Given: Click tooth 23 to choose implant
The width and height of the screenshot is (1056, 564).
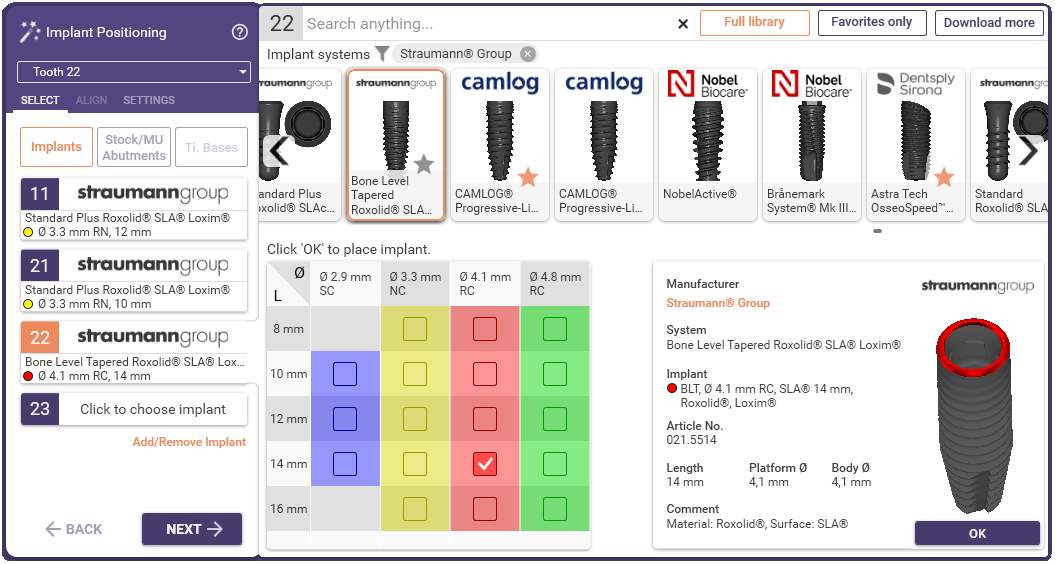Looking at the screenshot, I should pyautogui.click(x=134, y=409).
